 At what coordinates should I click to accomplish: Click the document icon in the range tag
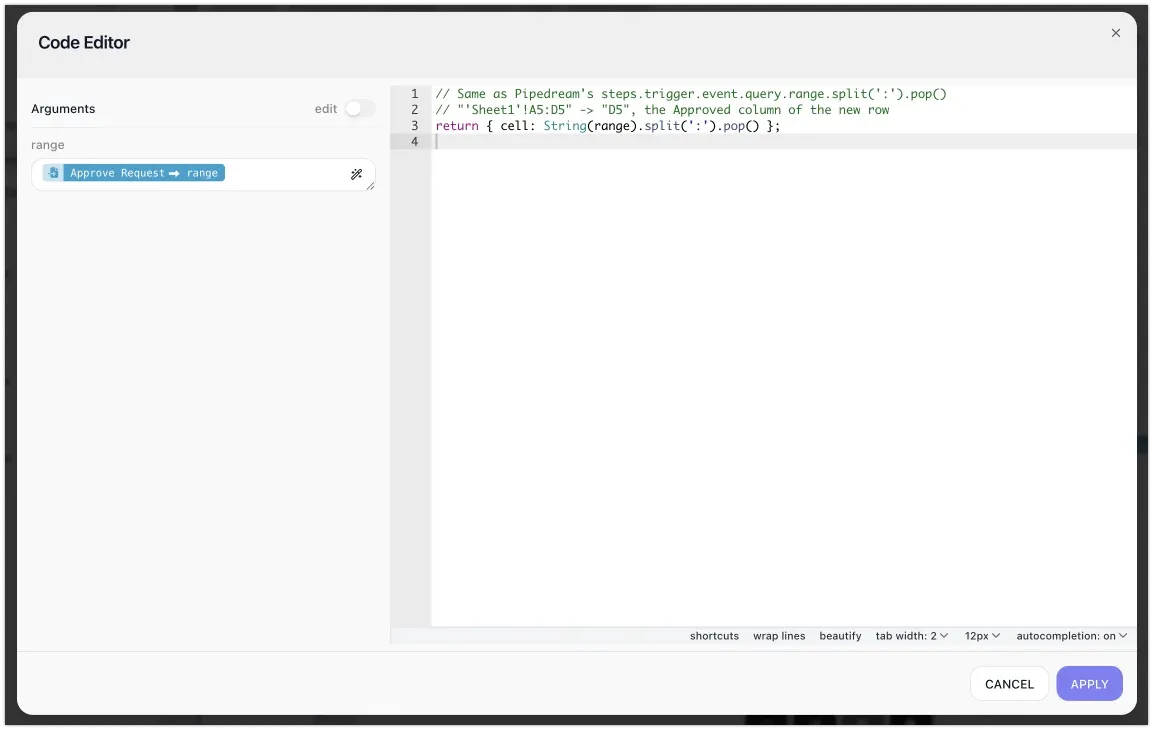click(53, 173)
